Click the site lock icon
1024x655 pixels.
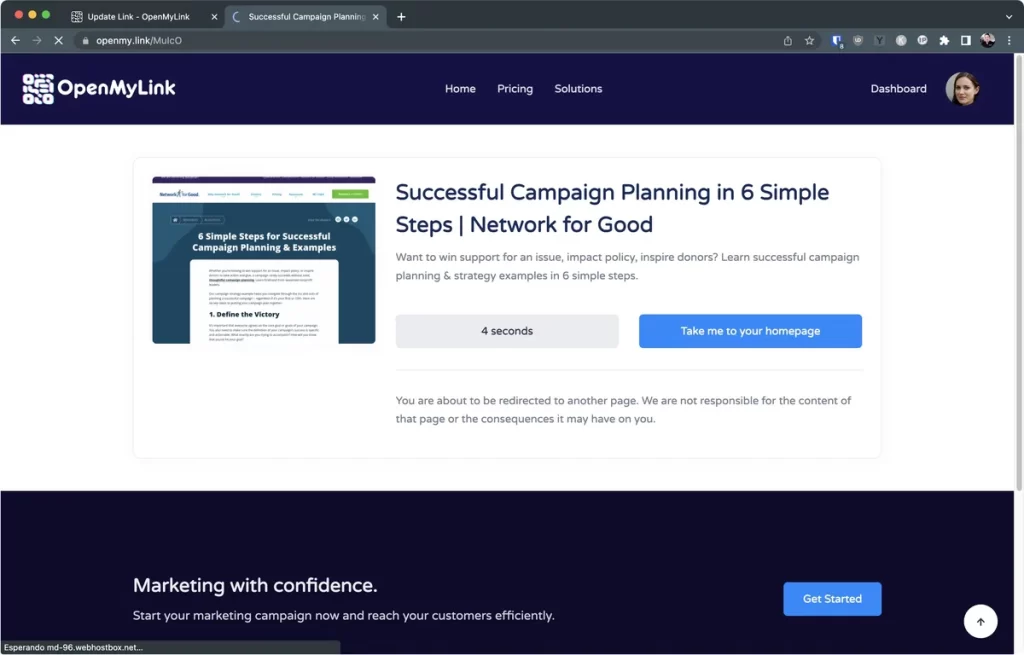tap(85, 40)
